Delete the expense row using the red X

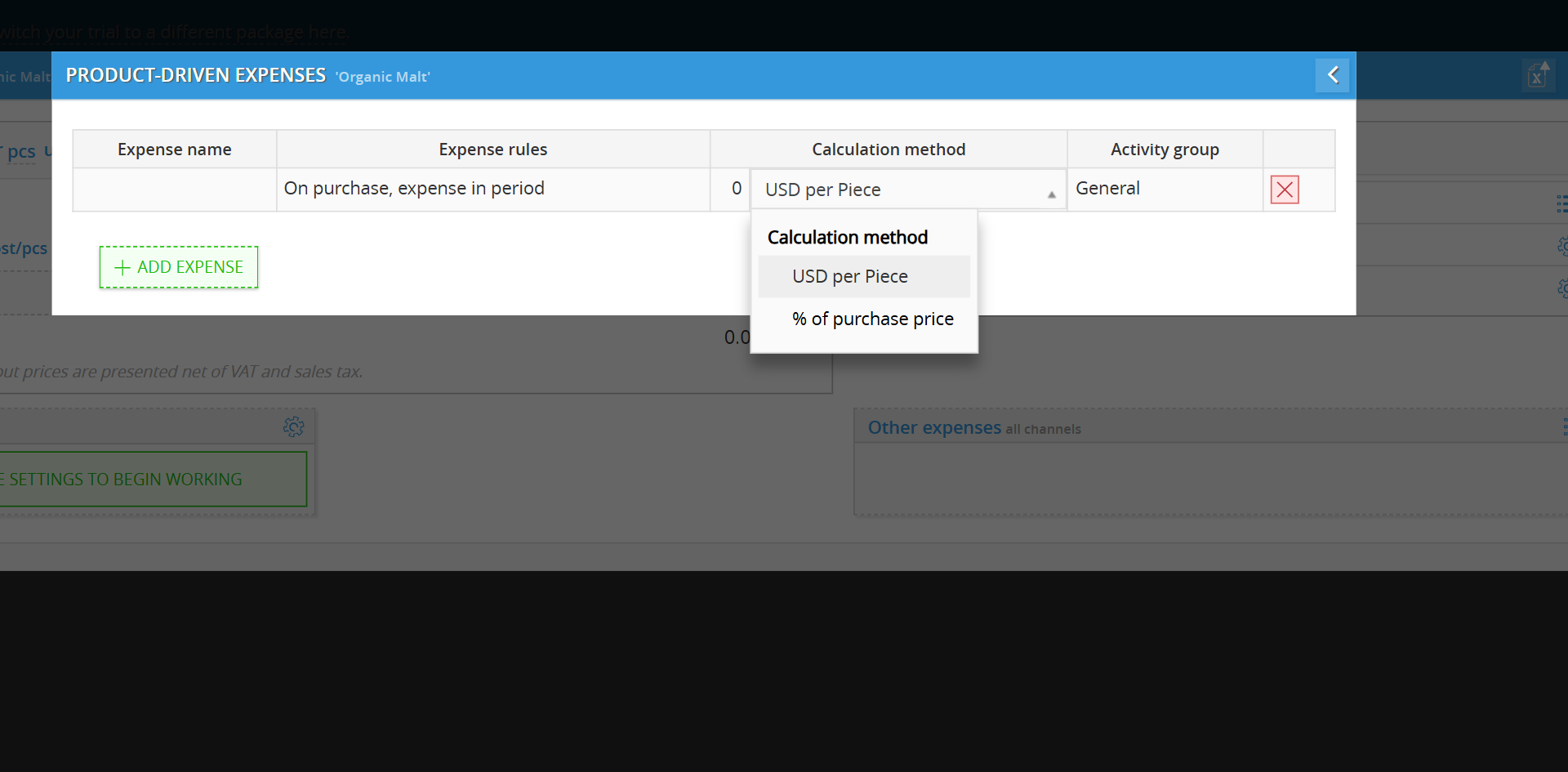(x=1284, y=190)
